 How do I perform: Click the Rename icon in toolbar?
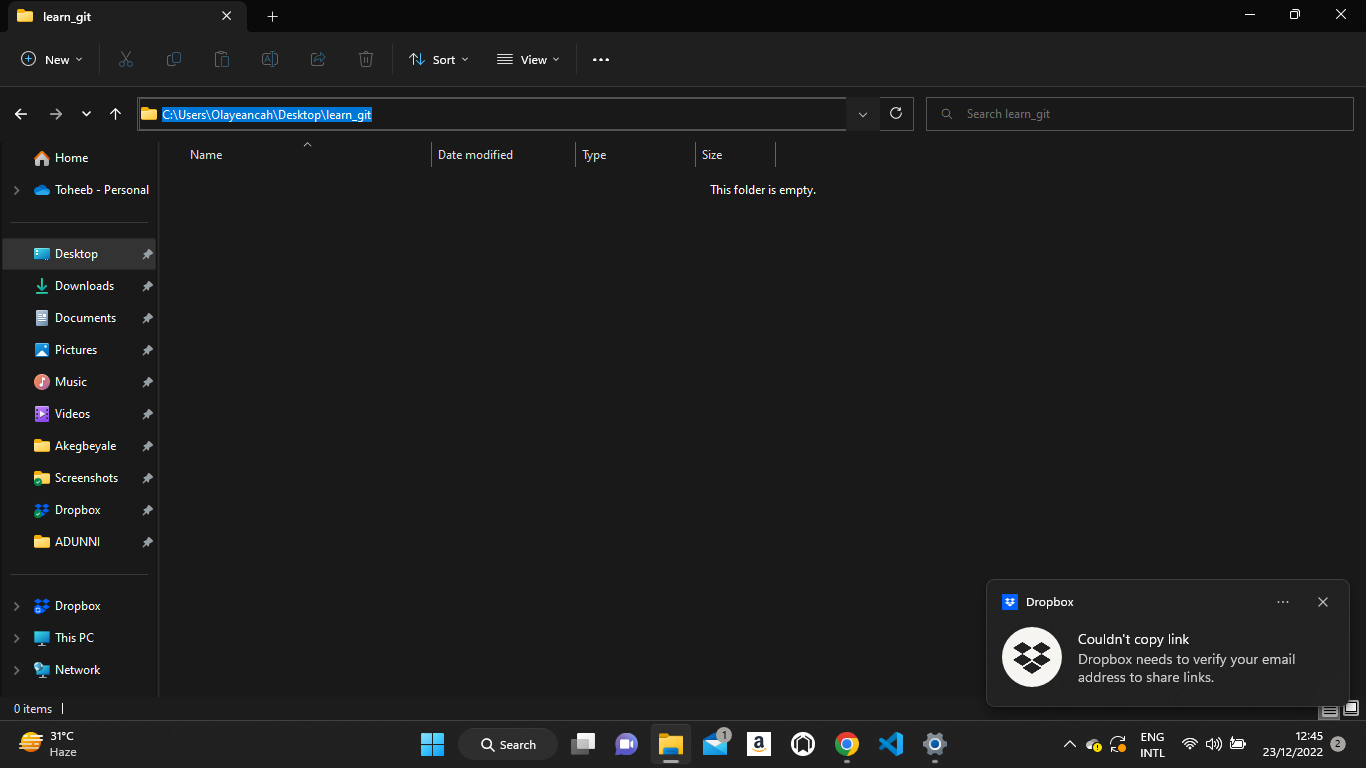pos(270,60)
